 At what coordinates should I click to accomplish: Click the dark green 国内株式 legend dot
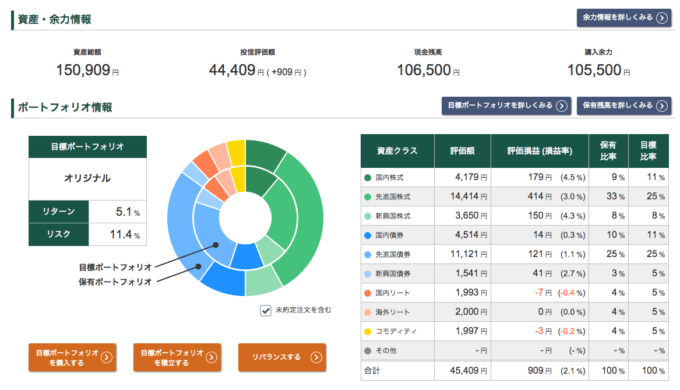pos(368,177)
